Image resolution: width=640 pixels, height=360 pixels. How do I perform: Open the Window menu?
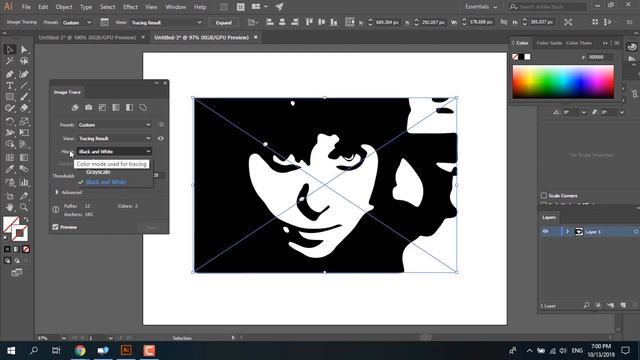[x=176, y=7]
